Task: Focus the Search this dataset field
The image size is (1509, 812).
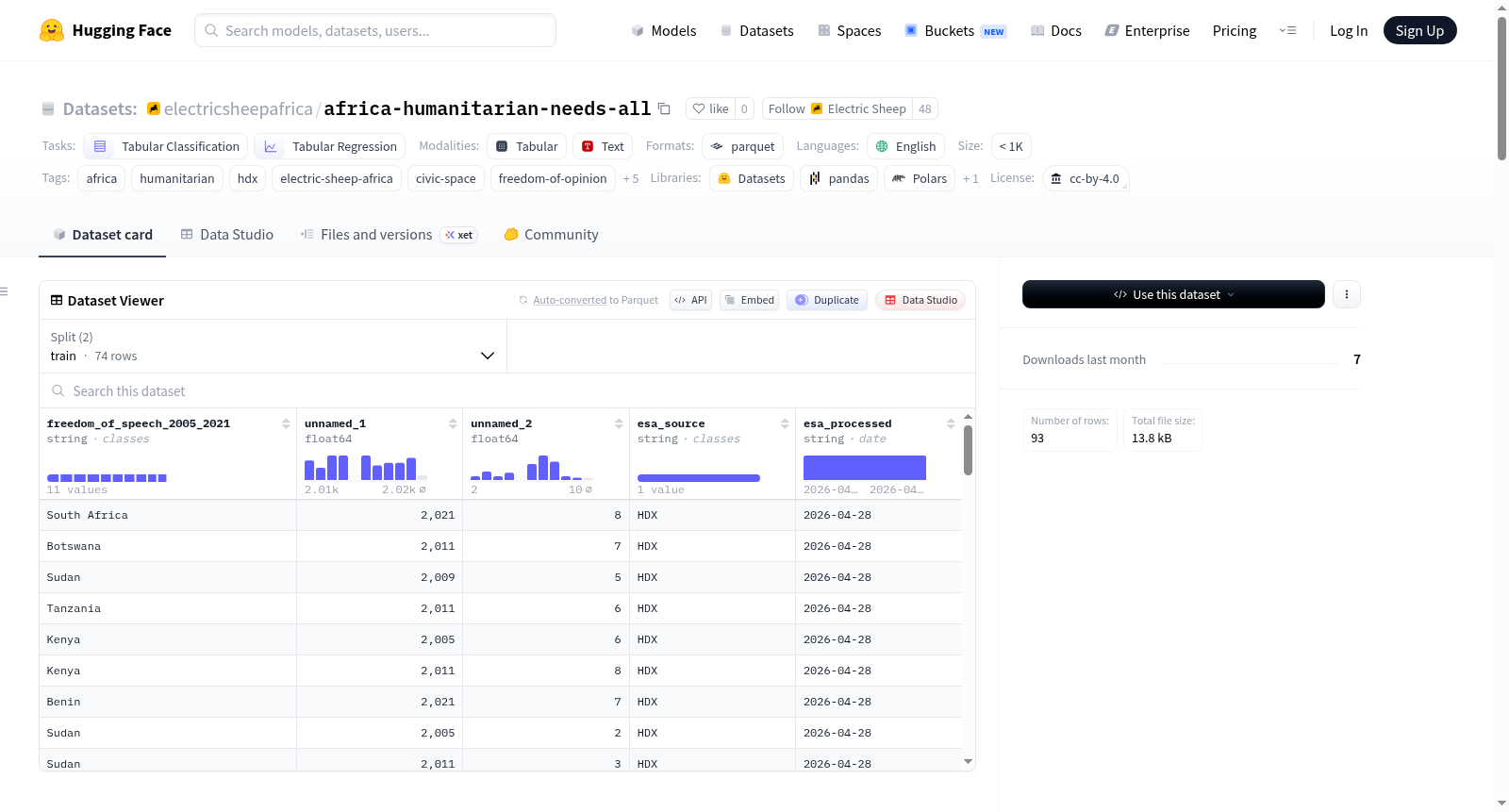Action: pyautogui.click(x=507, y=391)
